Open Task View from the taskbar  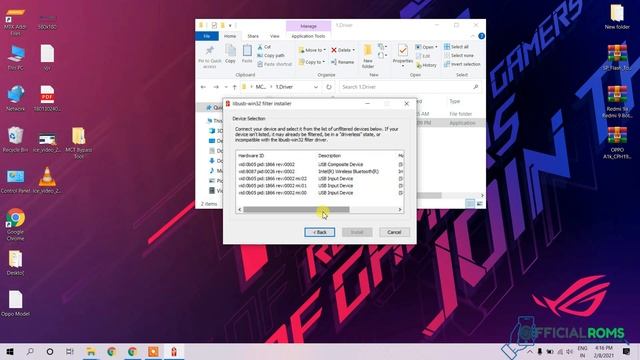[70, 351]
